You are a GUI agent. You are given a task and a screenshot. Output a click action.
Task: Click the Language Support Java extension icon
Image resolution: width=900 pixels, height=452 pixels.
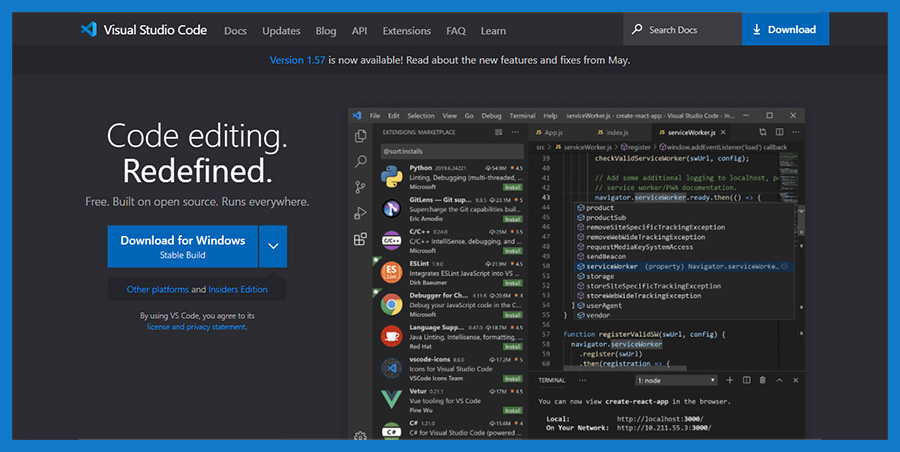(x=391, y=335)
